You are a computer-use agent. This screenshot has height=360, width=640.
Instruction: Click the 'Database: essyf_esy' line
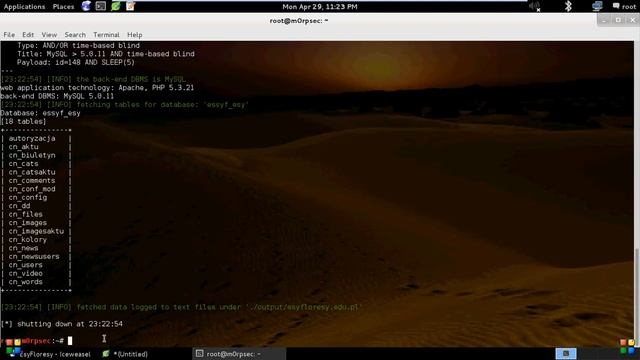point(40,113)
